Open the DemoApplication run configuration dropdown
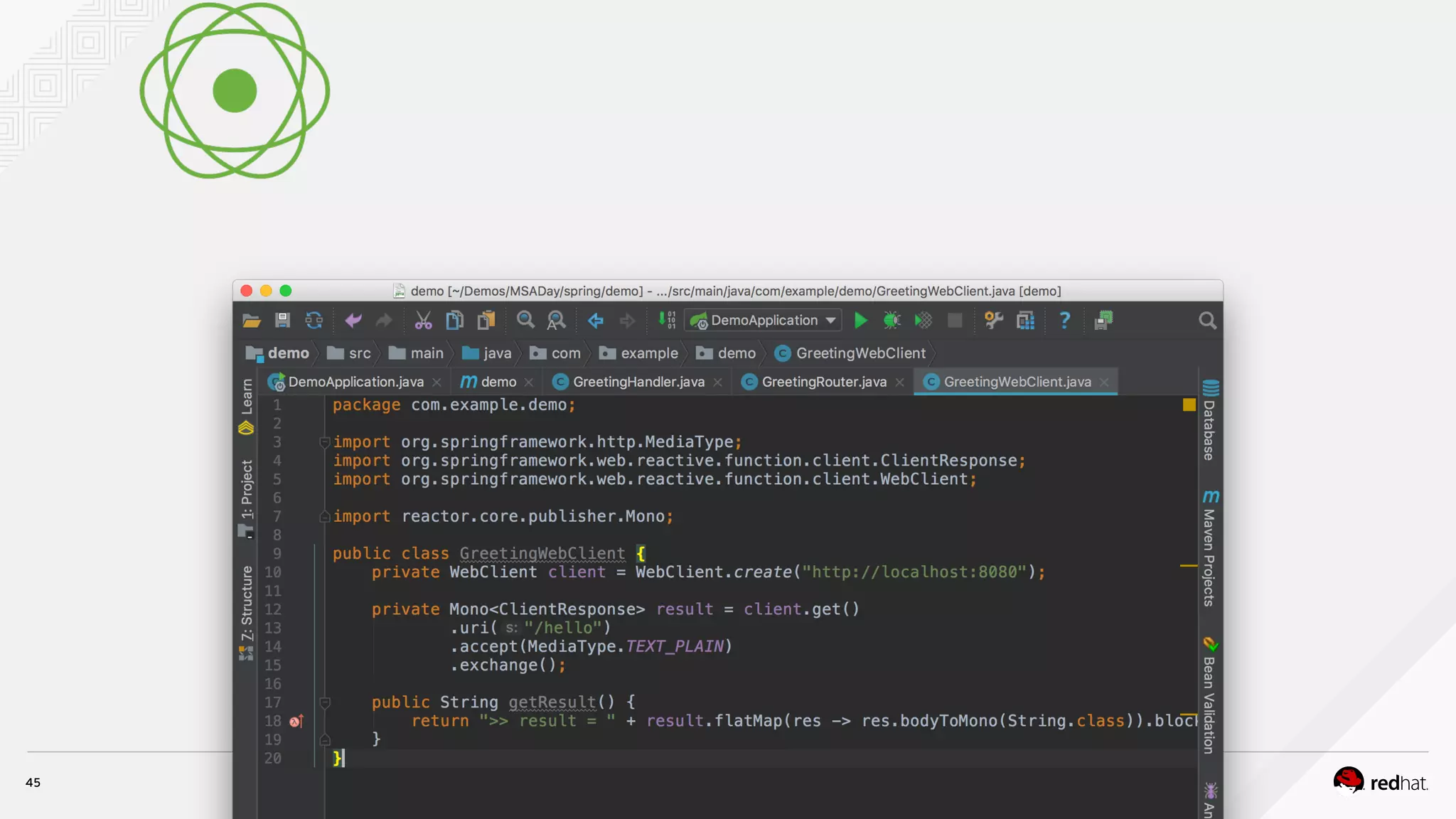 point(763,321)
